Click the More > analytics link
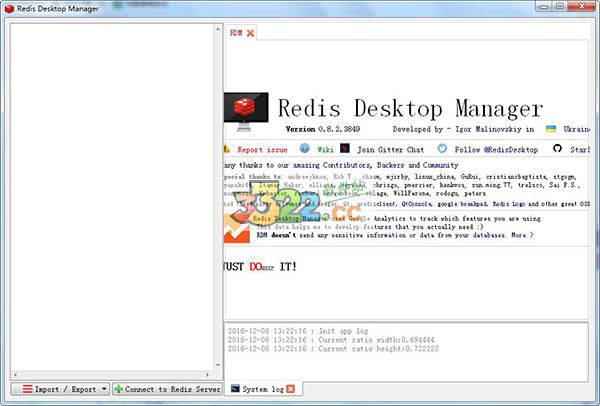Image resolution: width=600 pixels, height=406 pixels. tap(522, 235)
